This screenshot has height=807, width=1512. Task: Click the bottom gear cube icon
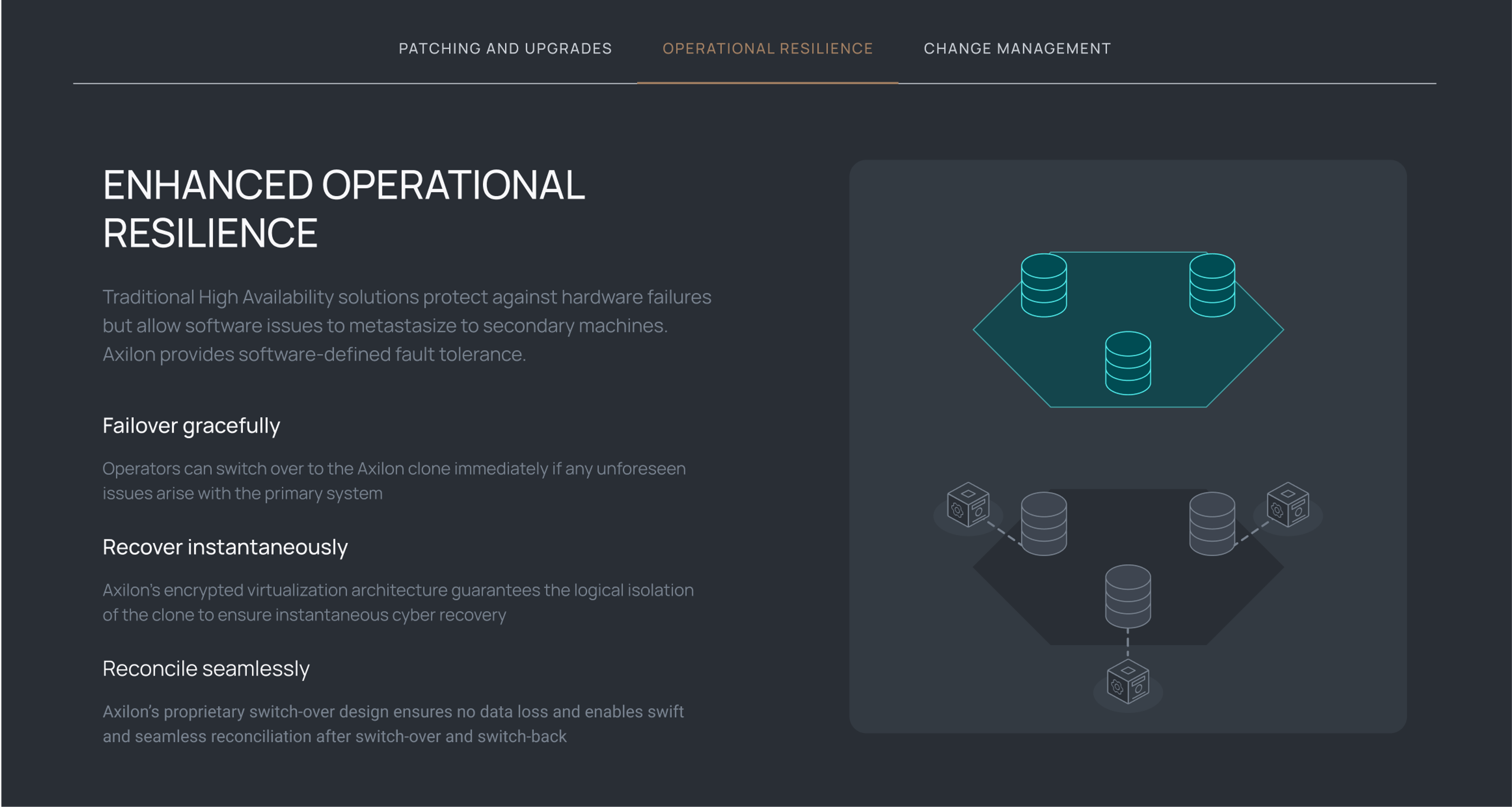tap(1128, 681)
